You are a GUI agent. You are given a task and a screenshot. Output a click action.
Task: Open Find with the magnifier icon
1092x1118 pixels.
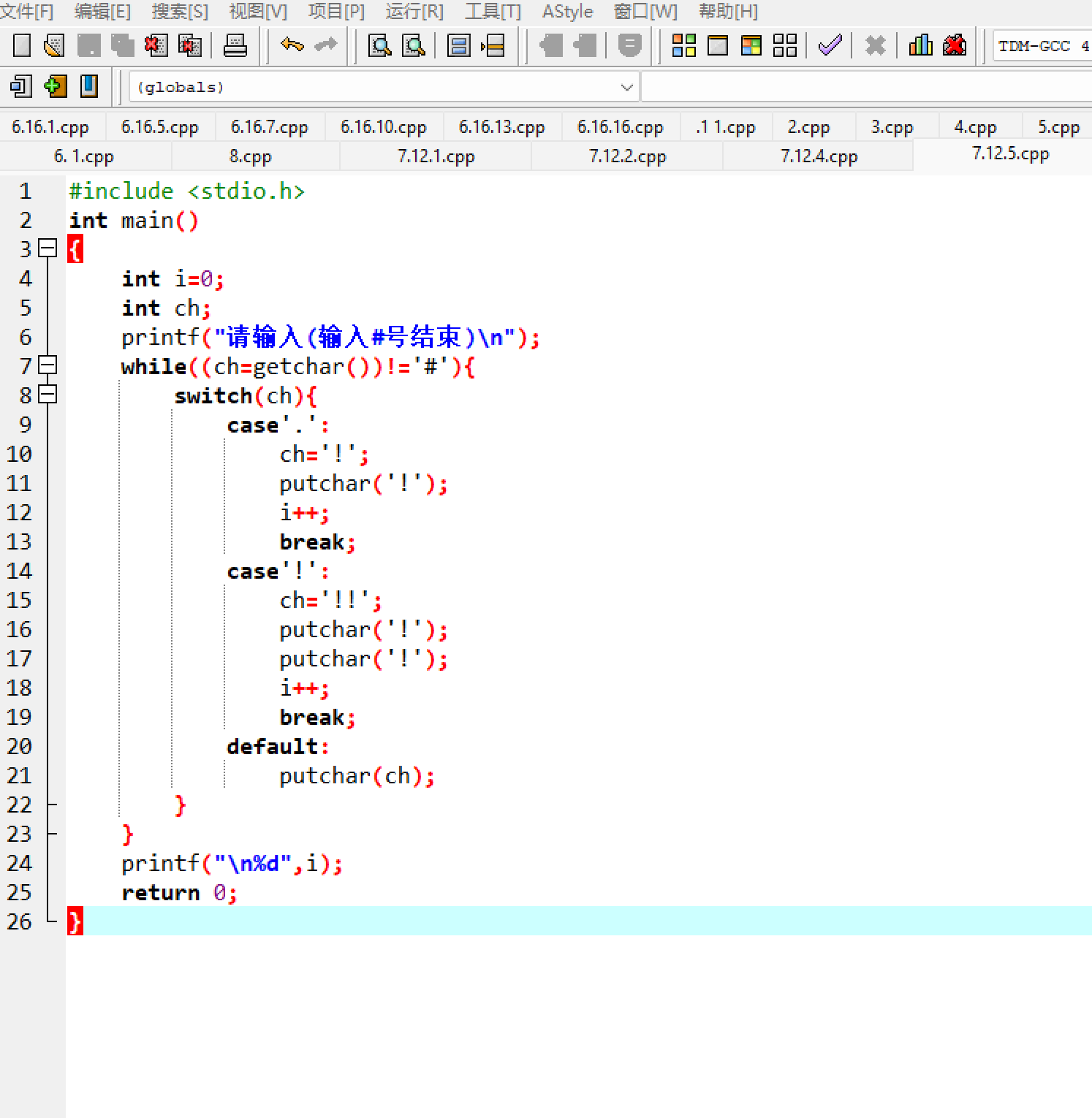tap(379, 45)
